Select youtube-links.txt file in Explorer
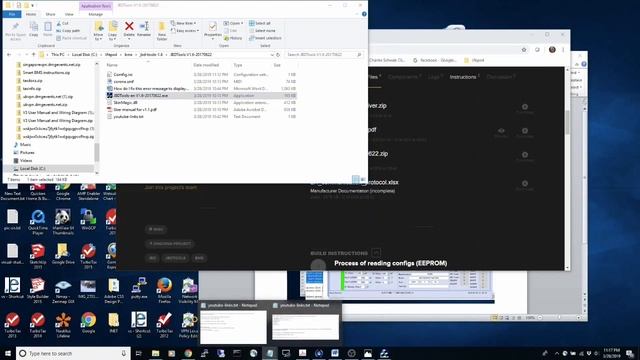This screenshot has width=640, height=360. point(128,116)
